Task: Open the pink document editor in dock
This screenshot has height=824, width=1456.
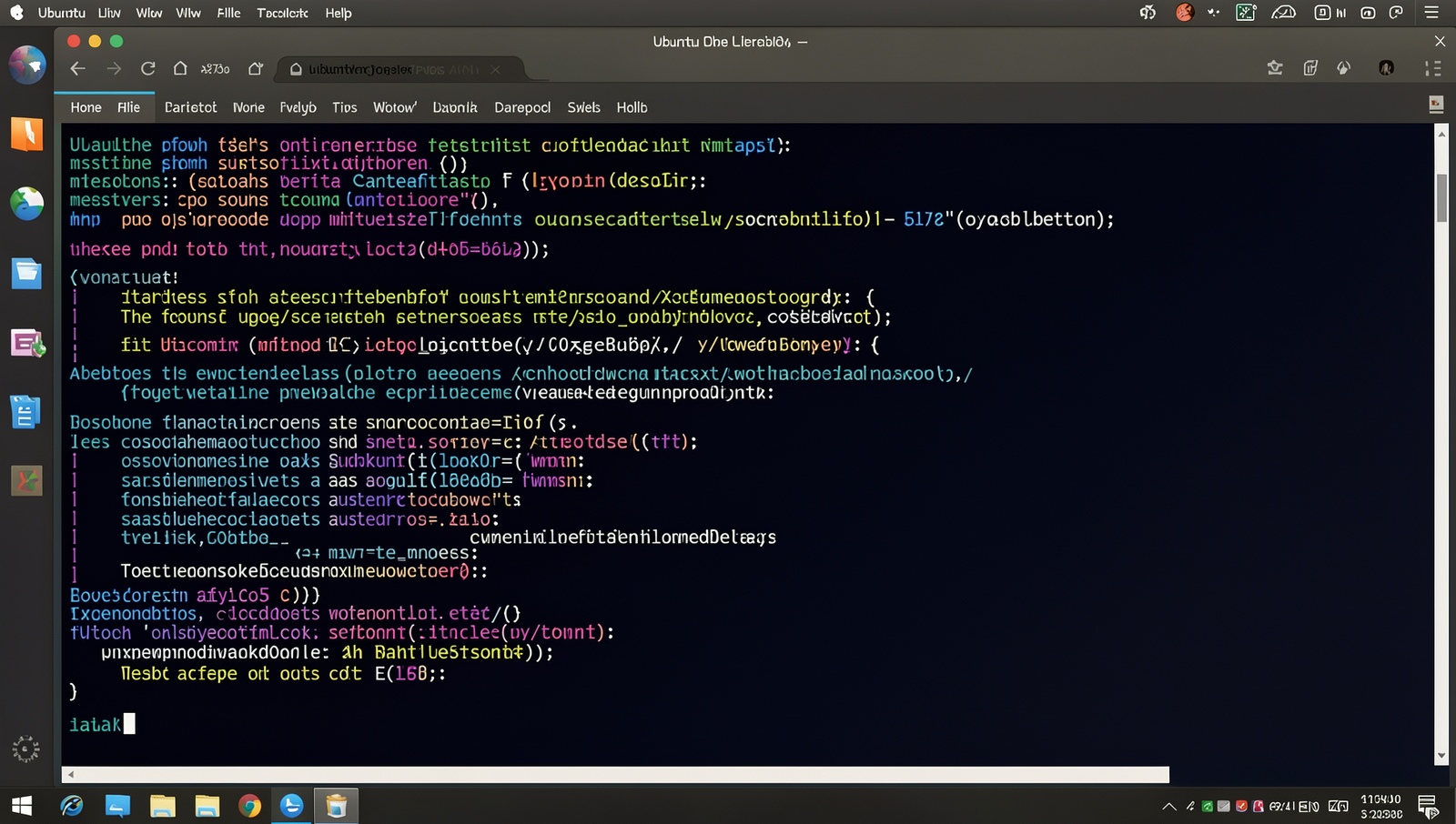Action: click(27, 343)
